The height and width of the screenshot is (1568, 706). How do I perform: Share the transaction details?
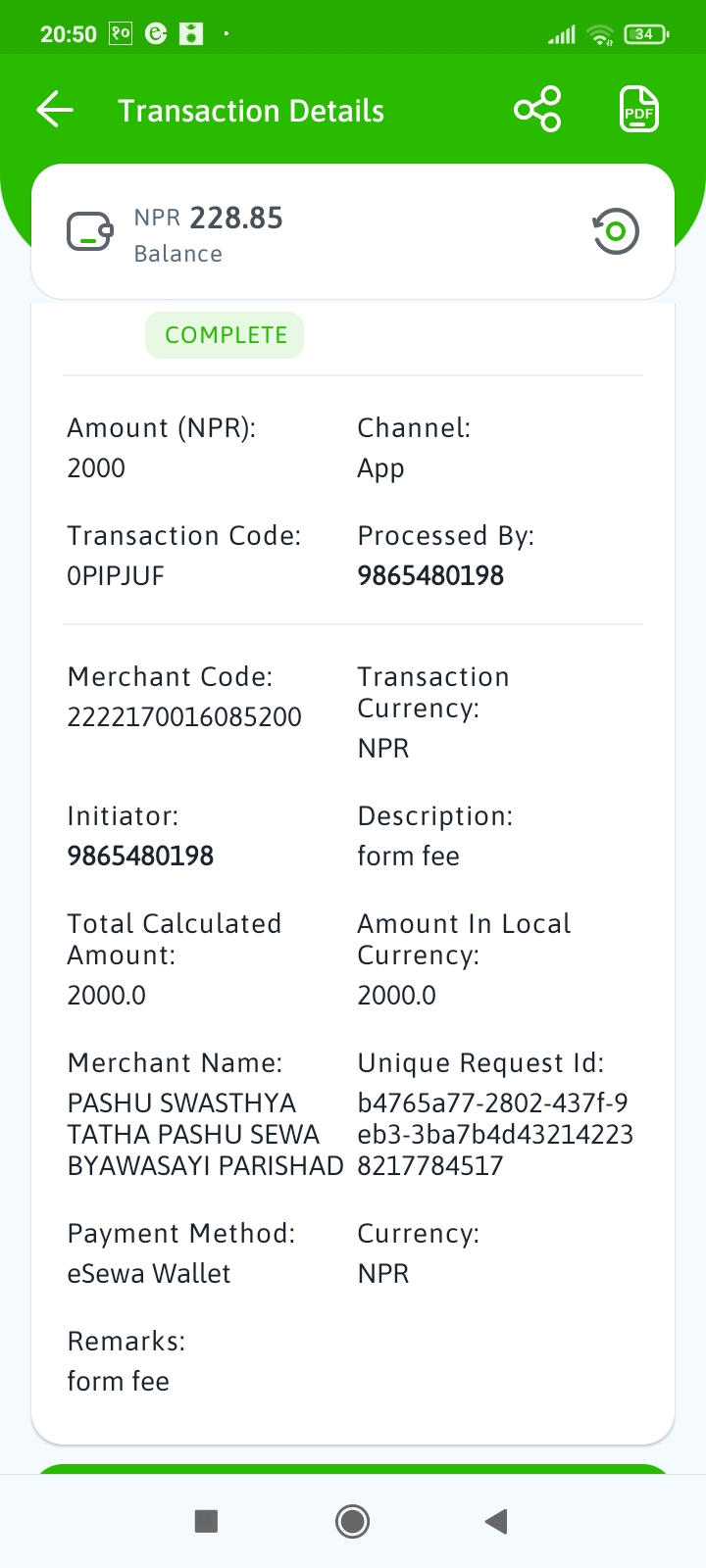click(x=537, y=109)
